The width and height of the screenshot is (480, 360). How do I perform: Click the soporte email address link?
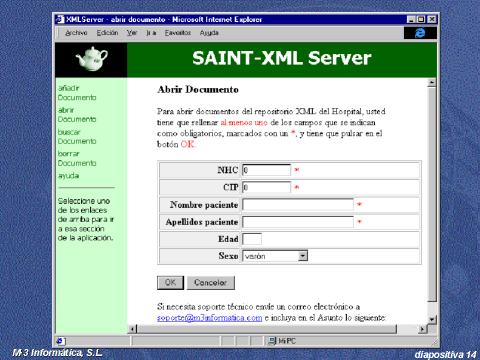point(210,318)
